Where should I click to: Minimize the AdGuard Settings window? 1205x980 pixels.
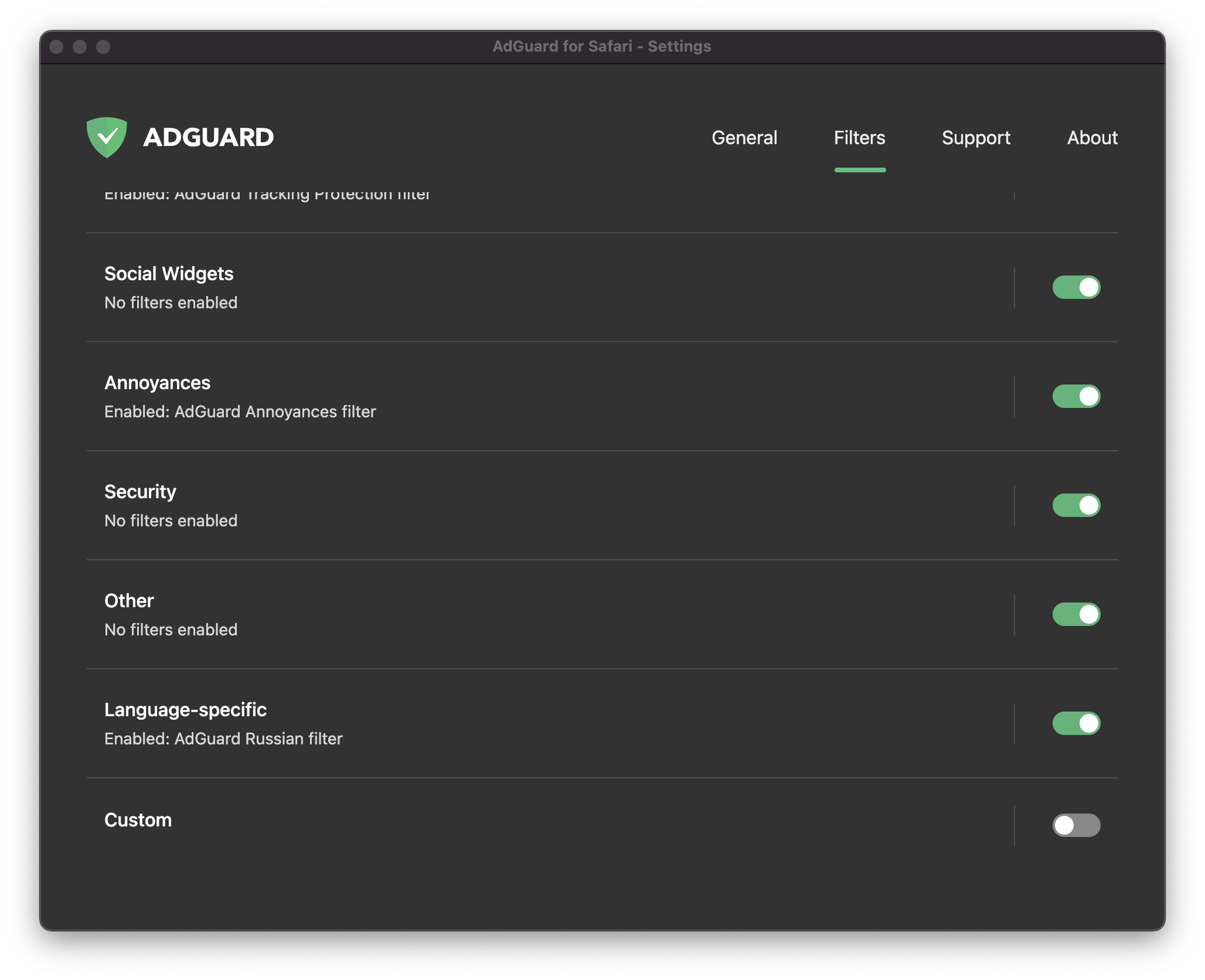click(x=80, y=47)
